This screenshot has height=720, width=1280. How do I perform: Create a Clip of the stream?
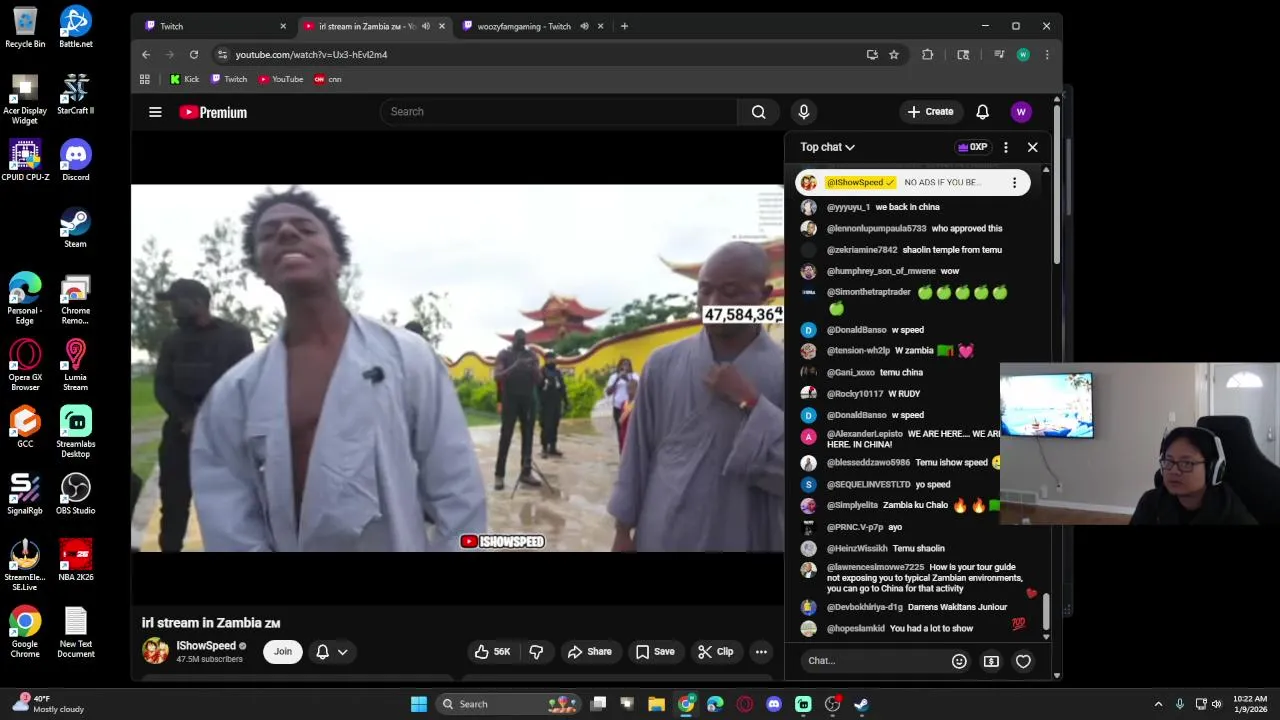(715, 652)
